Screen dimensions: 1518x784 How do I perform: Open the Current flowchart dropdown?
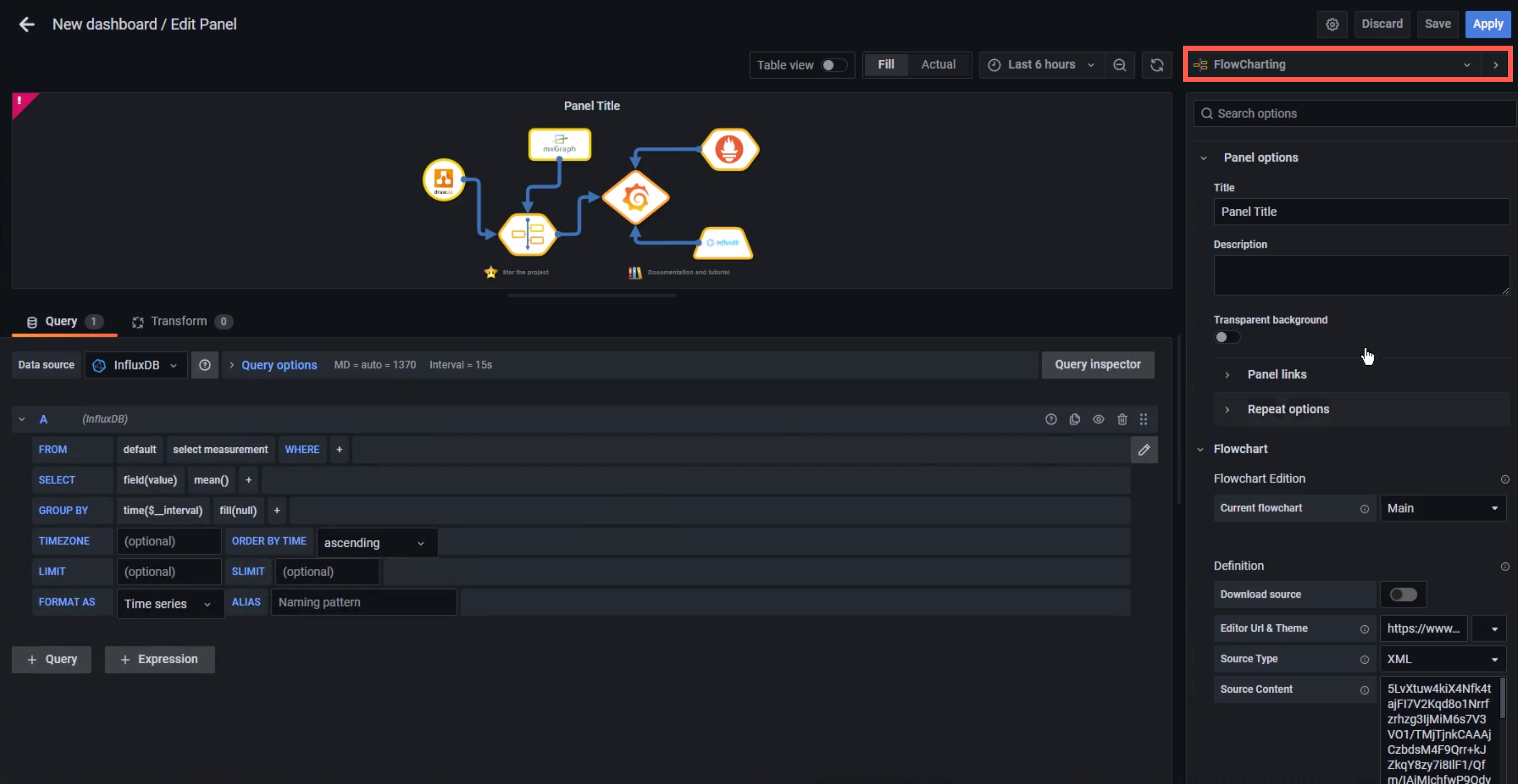pyautogui.click(x=1441, y=508)
